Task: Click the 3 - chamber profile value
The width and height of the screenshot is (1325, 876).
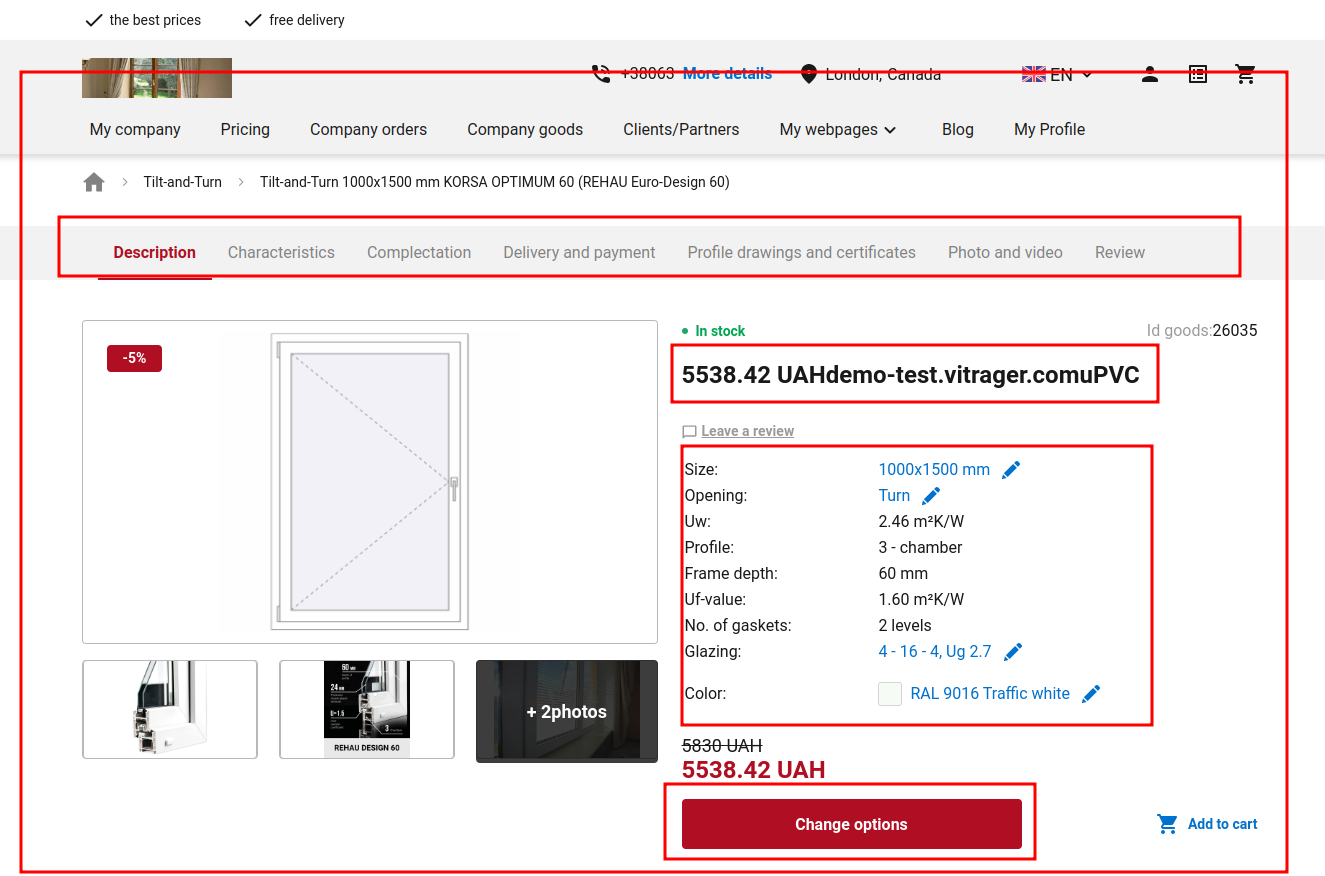Action: click(x=920, y=547)
